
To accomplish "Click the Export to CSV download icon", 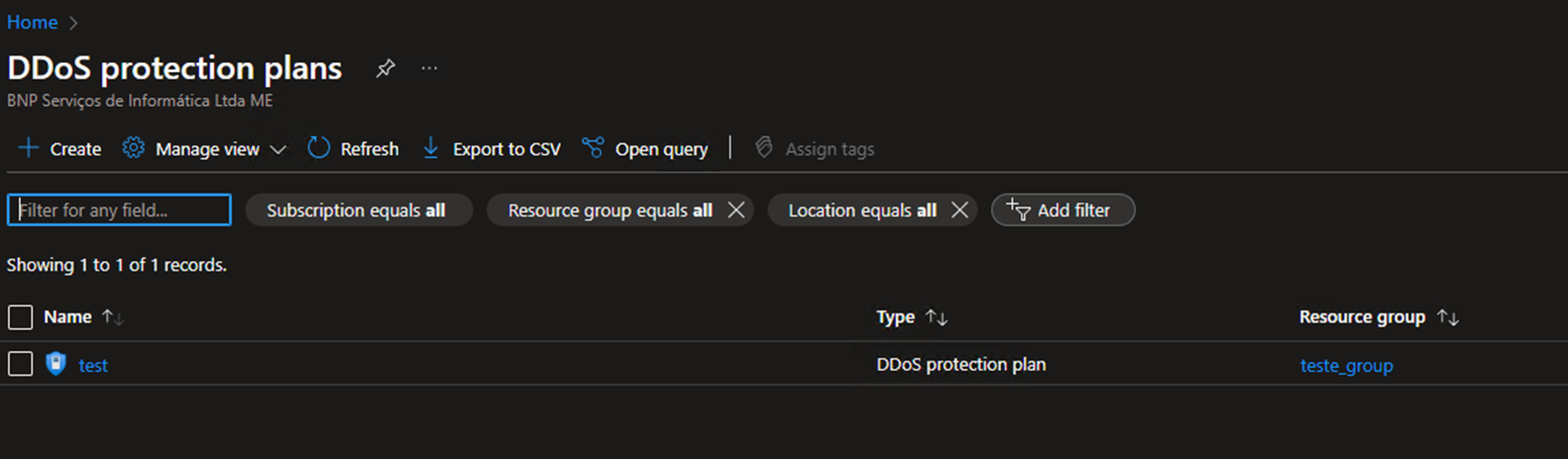I will click(x=431, y=147).
